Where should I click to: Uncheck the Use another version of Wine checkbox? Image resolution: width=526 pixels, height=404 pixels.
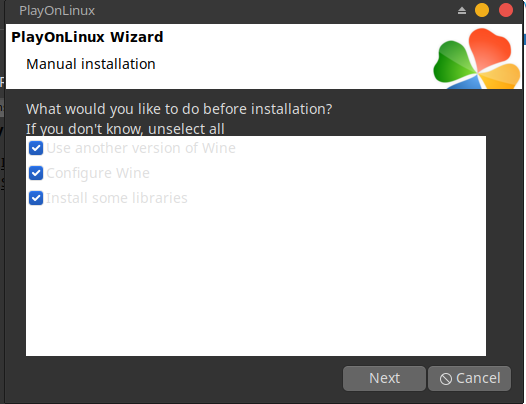[x=36, y=148]
